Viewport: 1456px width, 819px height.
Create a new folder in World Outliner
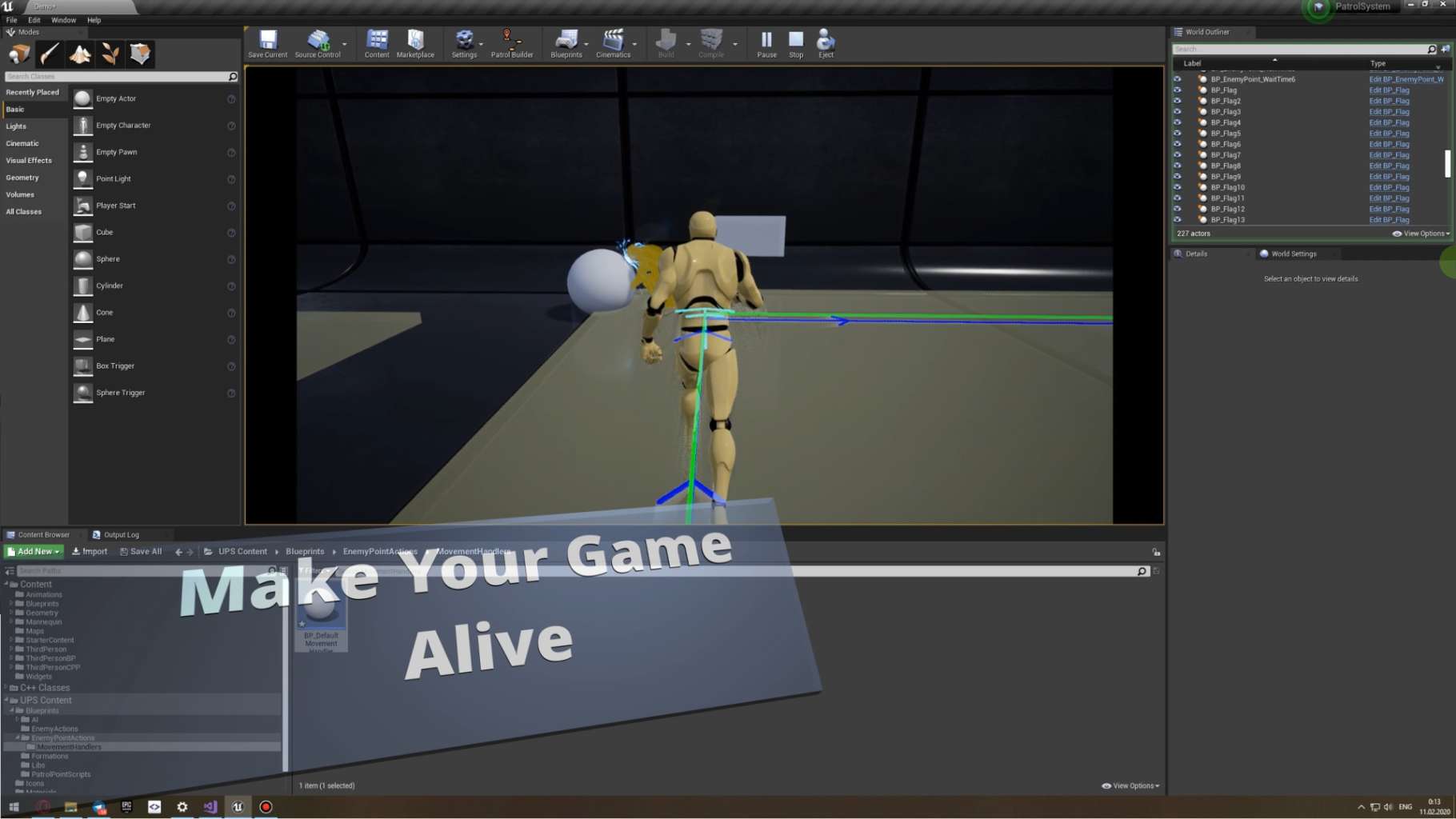1445,49
